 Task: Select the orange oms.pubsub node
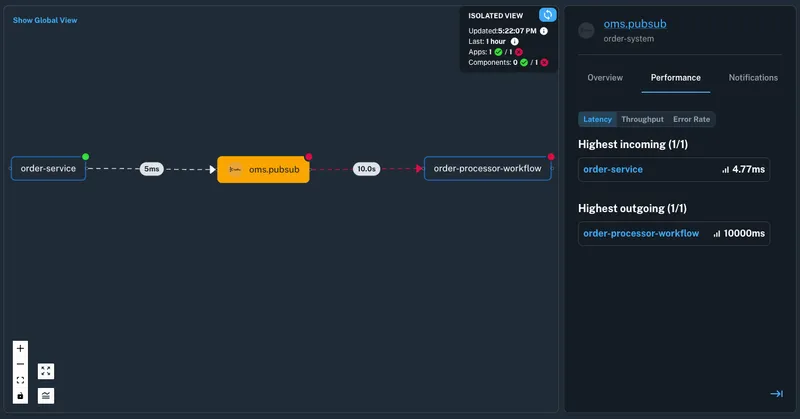263,169
